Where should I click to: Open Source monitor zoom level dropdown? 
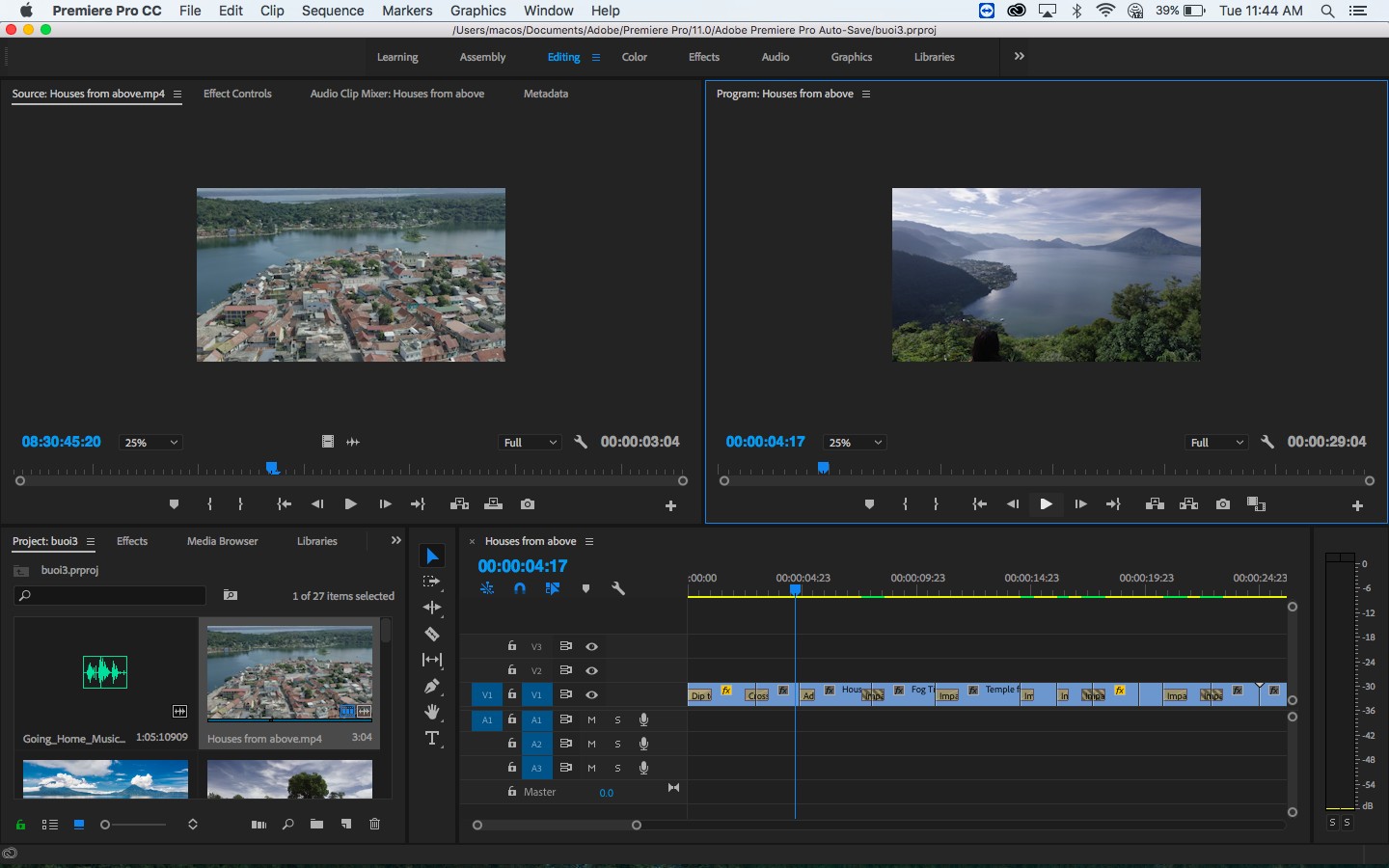click(150, 443)
